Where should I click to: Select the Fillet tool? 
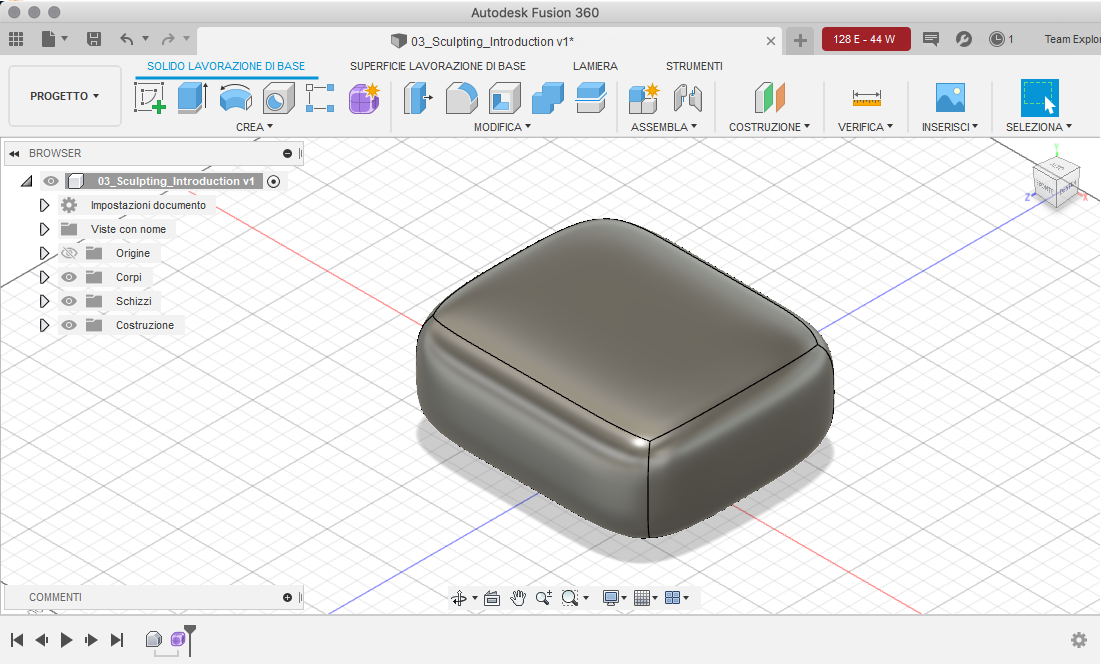461,98
